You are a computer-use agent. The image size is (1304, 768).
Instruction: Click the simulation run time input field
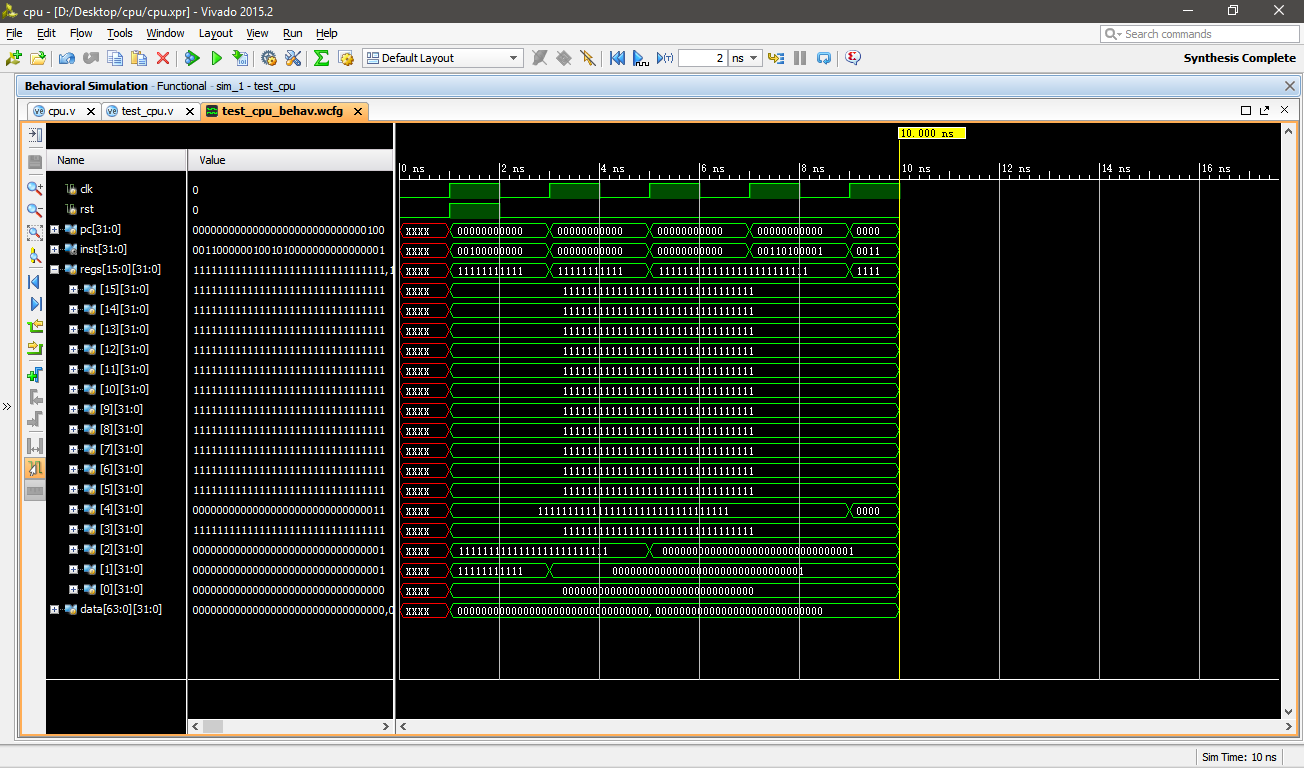coord(702,58)
